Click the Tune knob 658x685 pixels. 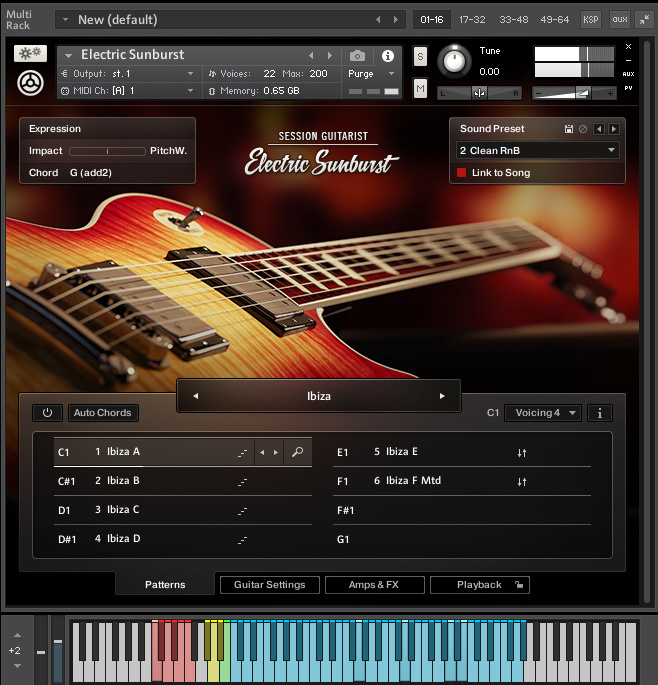(454, 61)
